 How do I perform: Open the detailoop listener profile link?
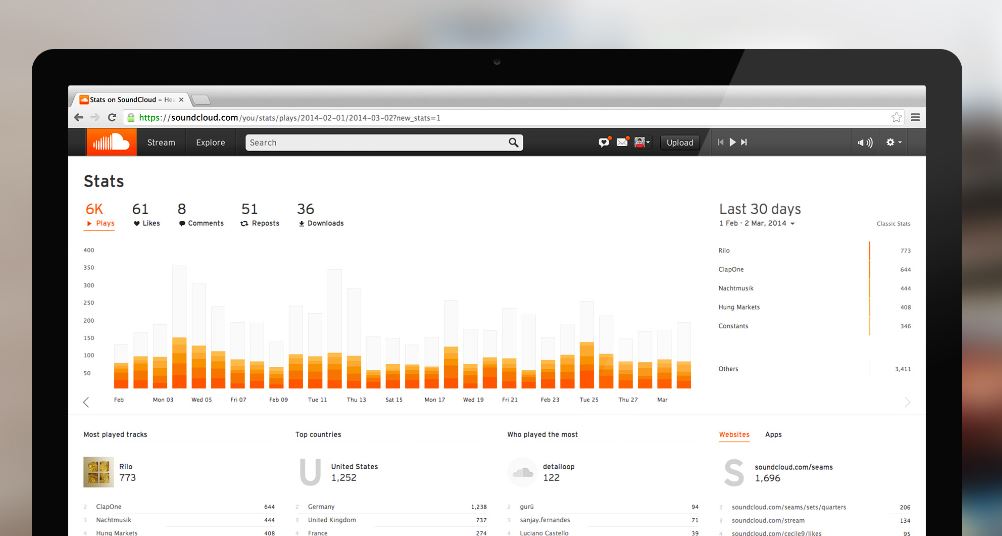coord(559,466)
